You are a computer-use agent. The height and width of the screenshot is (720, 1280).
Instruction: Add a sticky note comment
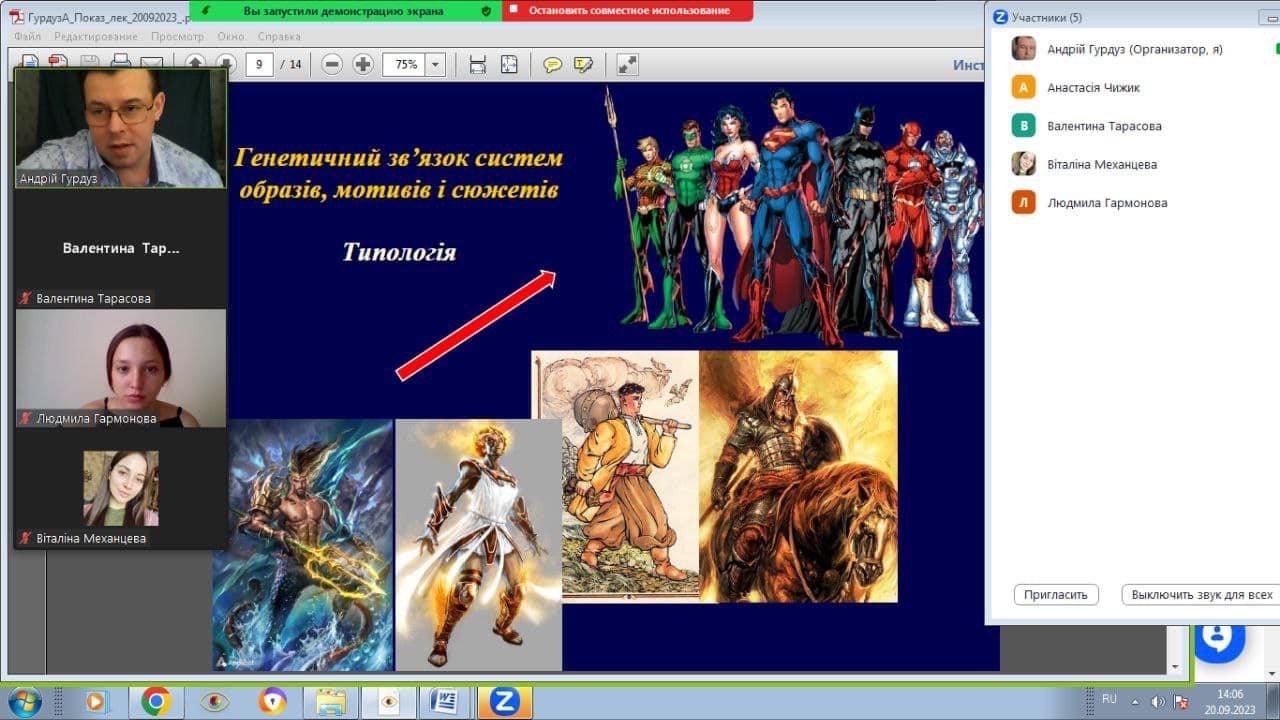click(x=552, y=65)
